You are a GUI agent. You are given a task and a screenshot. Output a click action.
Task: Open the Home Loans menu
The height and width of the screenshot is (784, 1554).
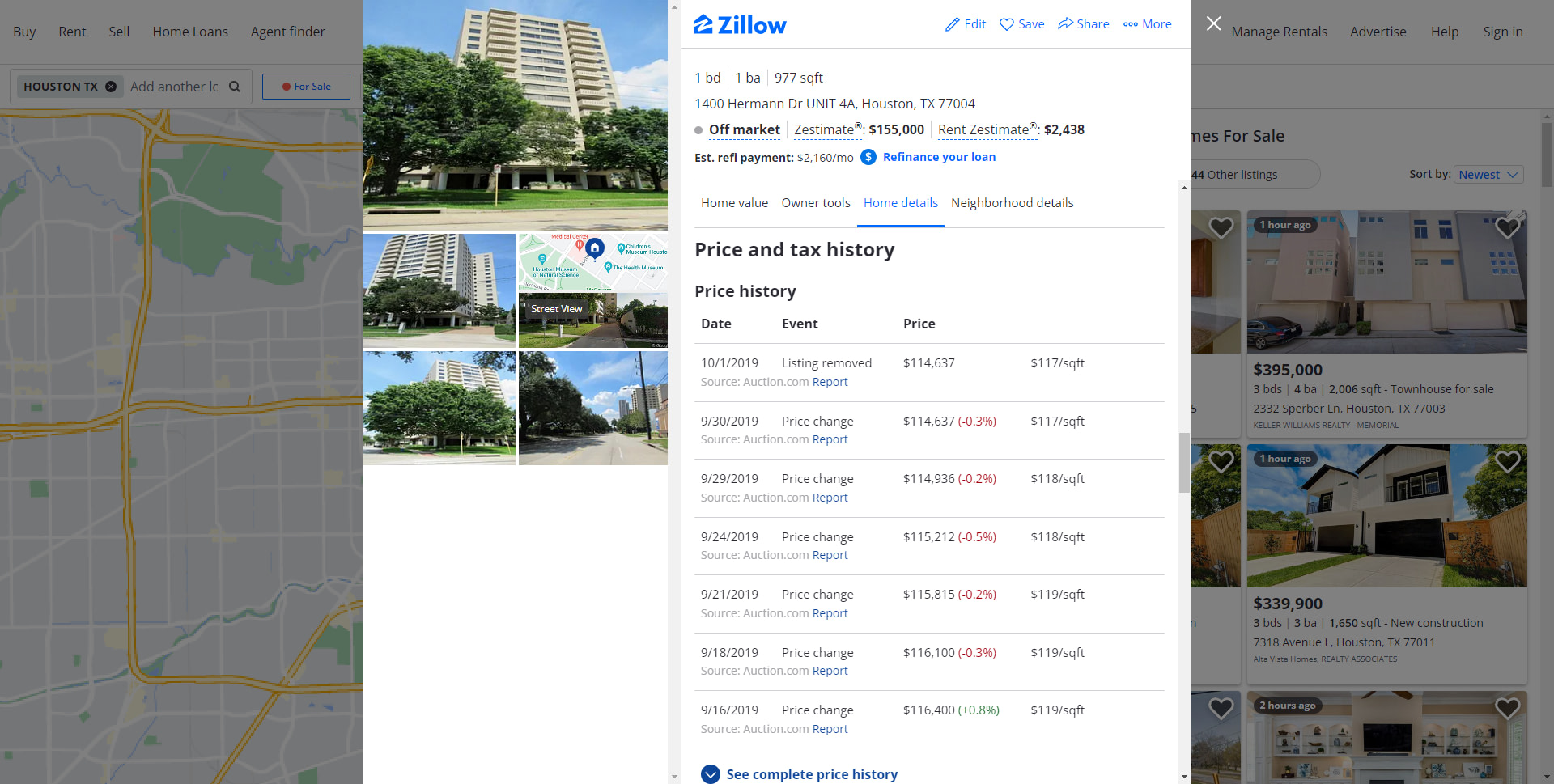point(190,32)
